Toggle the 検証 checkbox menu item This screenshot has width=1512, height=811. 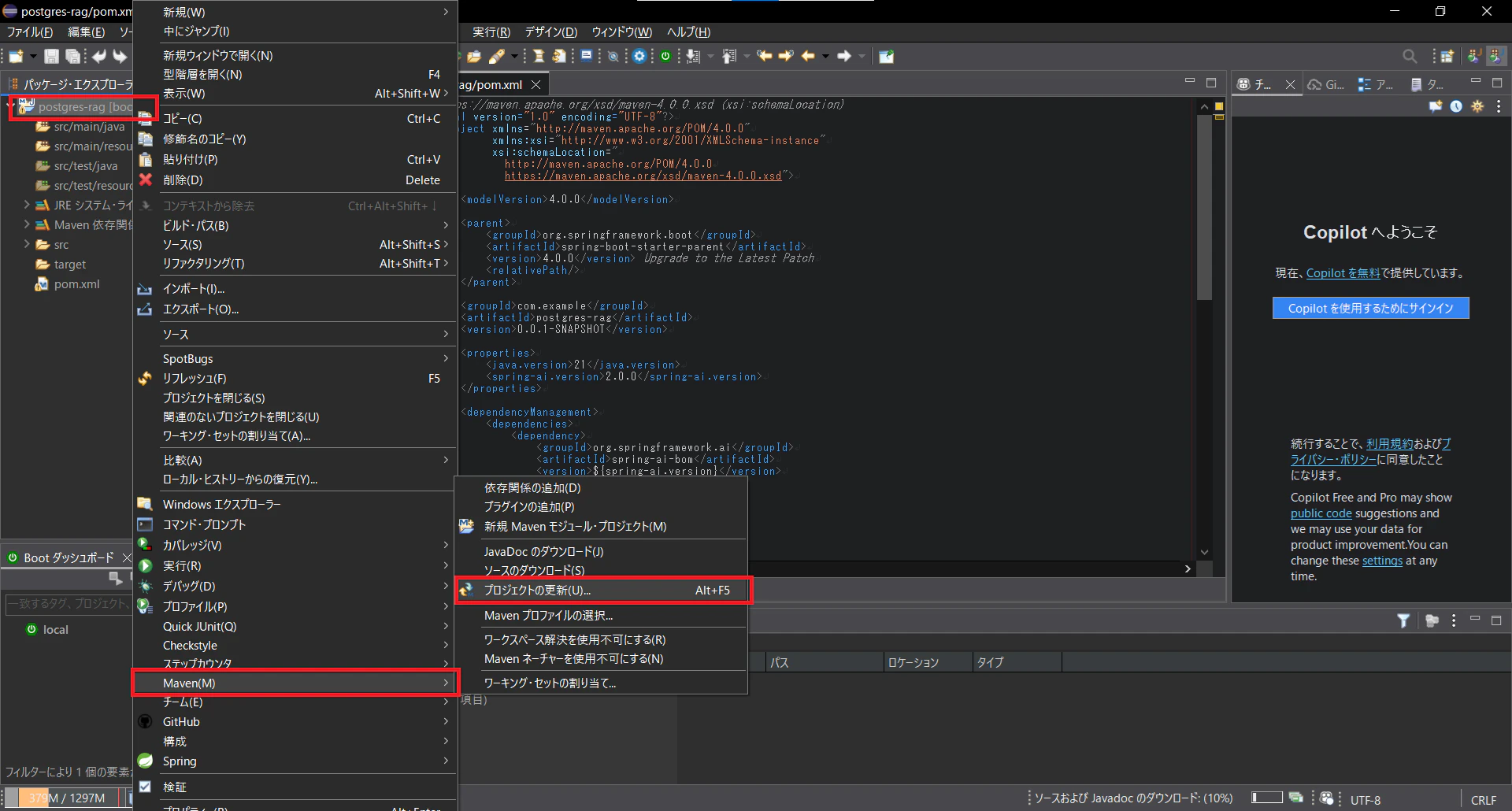(x=295, y=787)
